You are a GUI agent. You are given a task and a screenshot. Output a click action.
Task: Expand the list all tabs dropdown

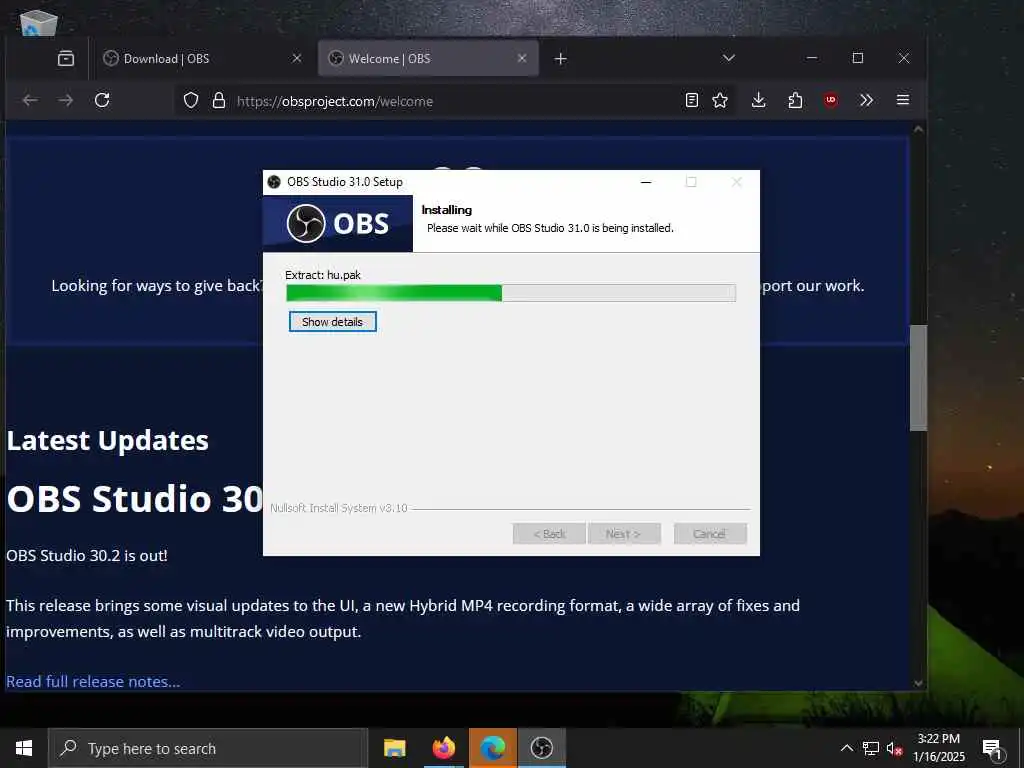tap(729, 58)
